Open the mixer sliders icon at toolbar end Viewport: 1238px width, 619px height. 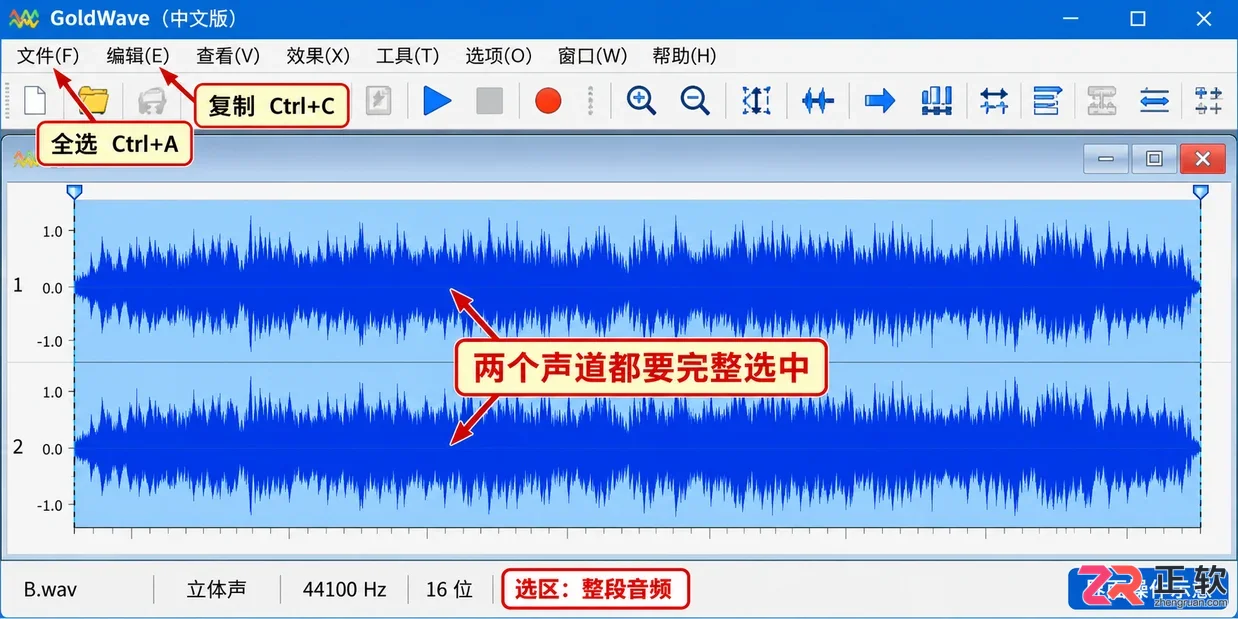coord(1209,100)
